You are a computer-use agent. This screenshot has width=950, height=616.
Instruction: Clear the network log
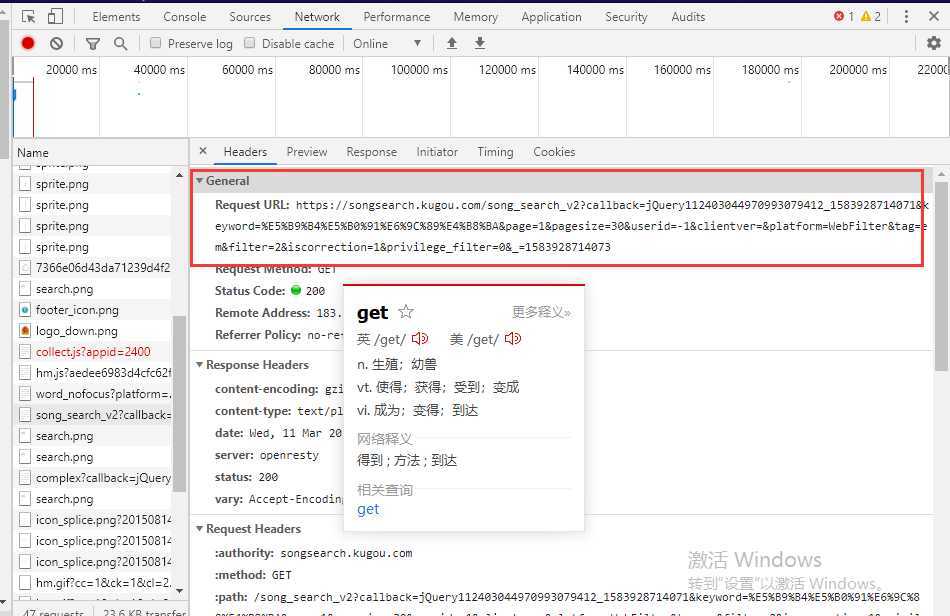[56, 43]
